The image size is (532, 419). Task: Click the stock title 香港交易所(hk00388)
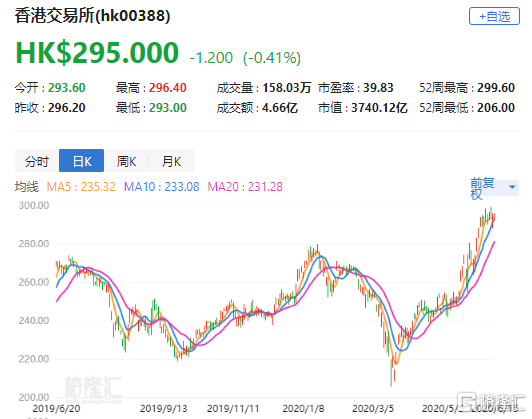point(92,16)
